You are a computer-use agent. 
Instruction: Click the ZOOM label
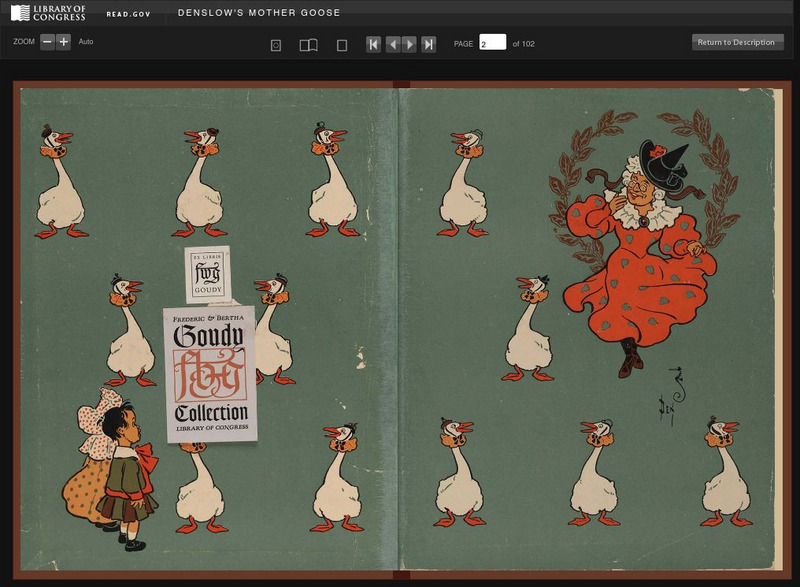(x=24, y=42)
